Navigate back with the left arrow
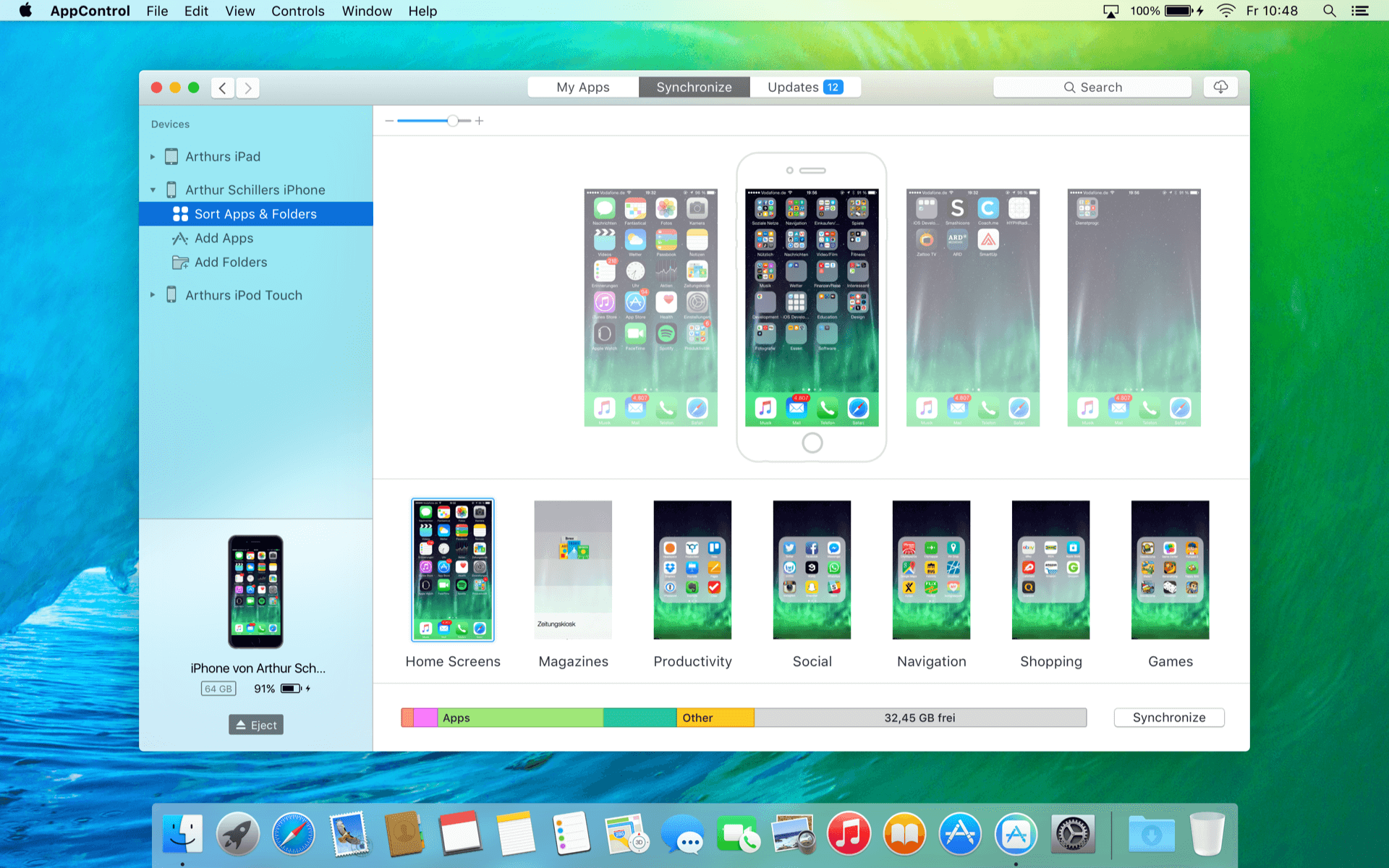1389x868 pixels. point(223,88)
